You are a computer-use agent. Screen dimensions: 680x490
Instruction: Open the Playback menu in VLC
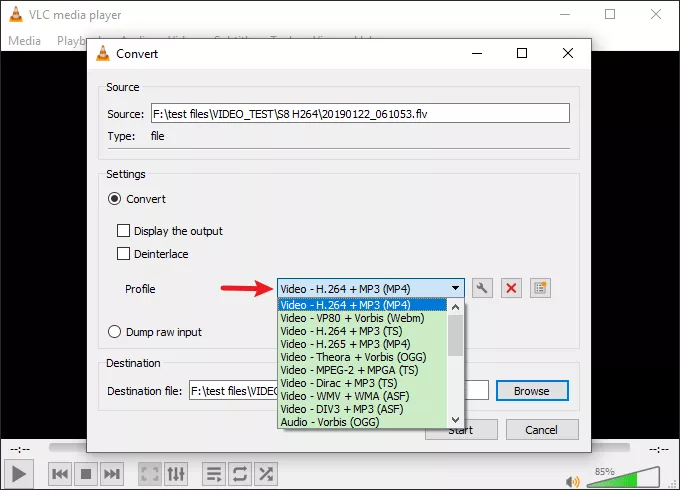pos(72,41)
